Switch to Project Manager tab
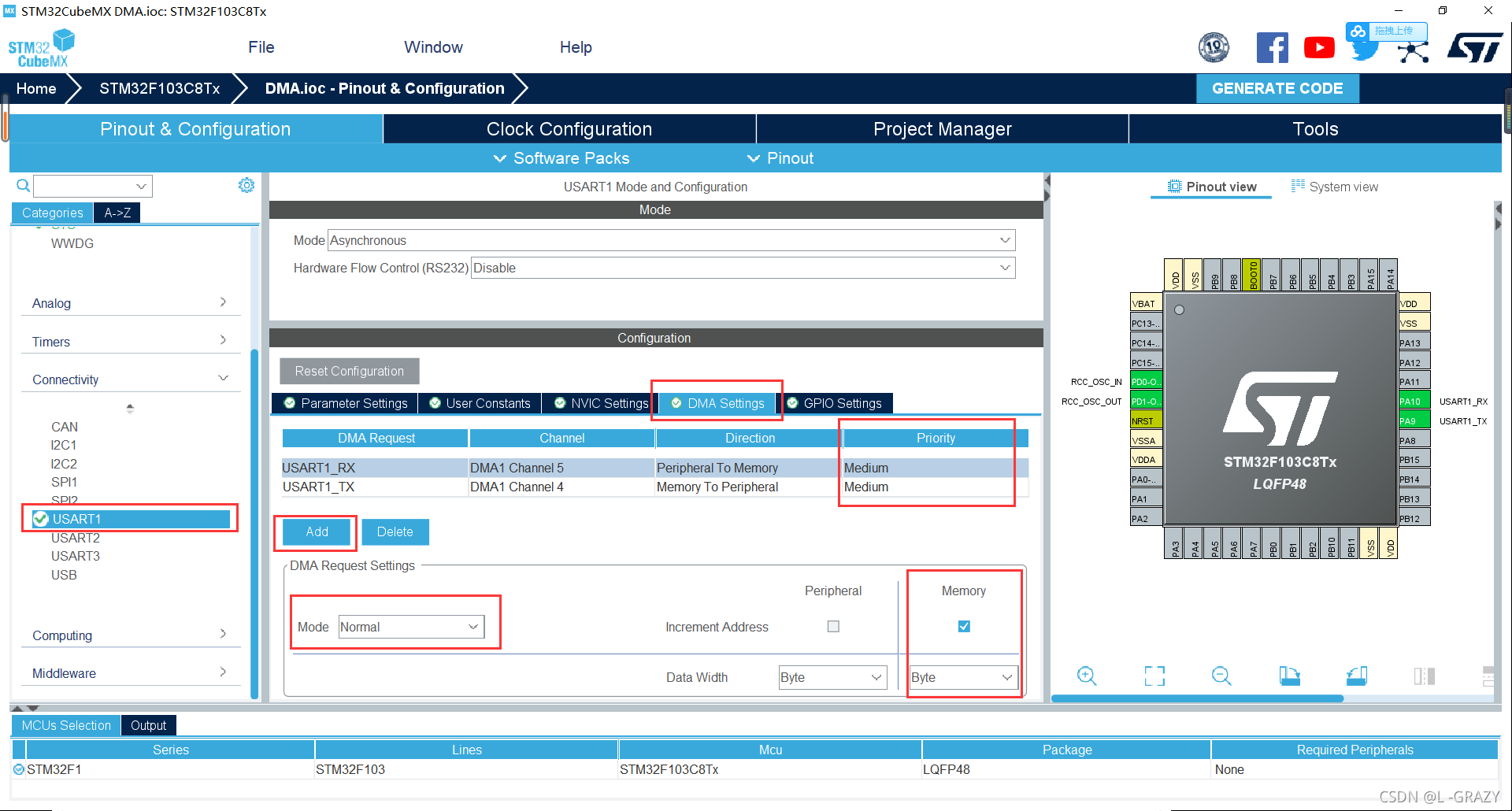 tap(943, 129)
